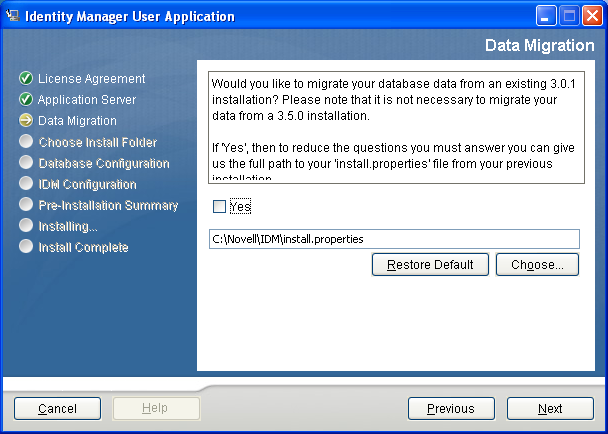Cancel the installation

pyautogui.click(x=57, y=408)
